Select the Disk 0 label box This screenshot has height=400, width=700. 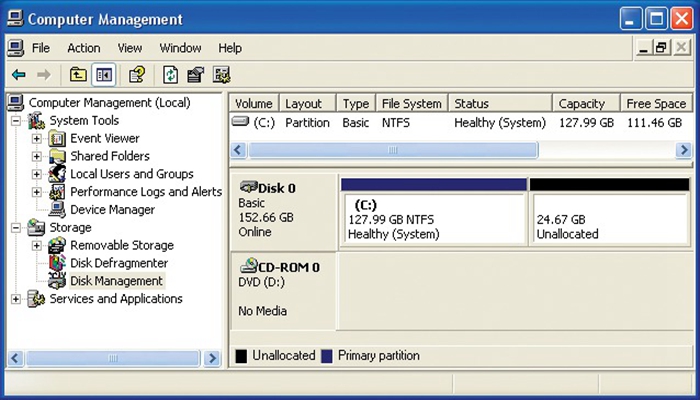pyautogui.click(x=283, y=212)
